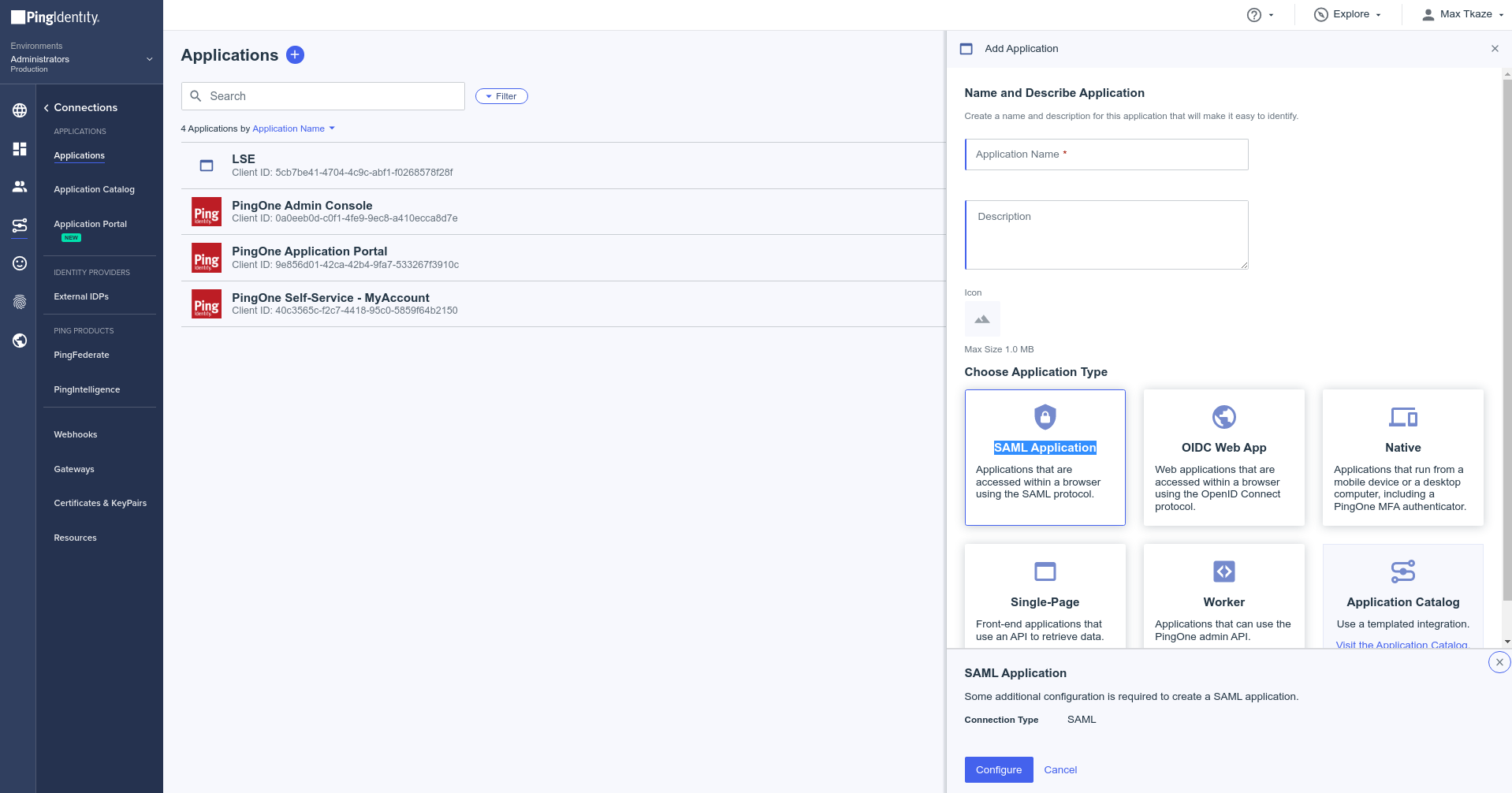Click the blue plus add application icon
Image resolution: width=1512 pixels, height=793 pixels.
[x=295, y=54]
